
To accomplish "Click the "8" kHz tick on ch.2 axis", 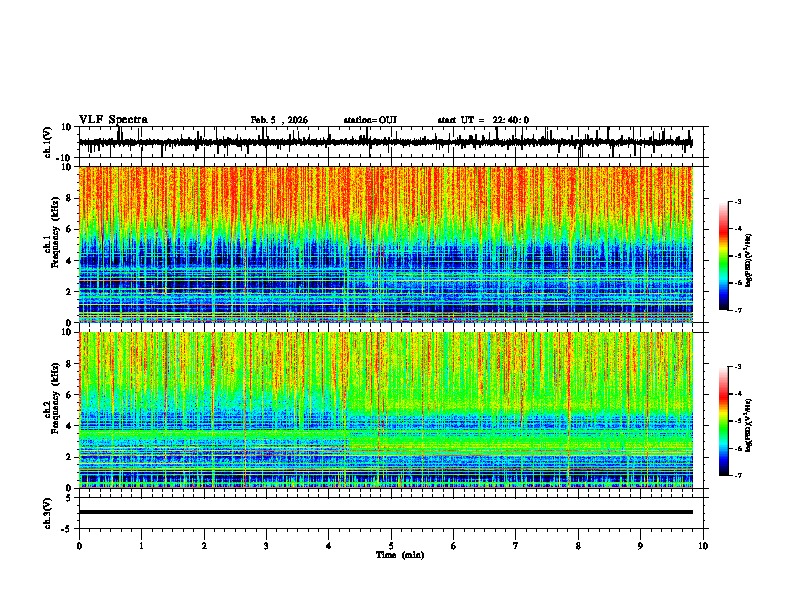I will click(x=69, y=364).
